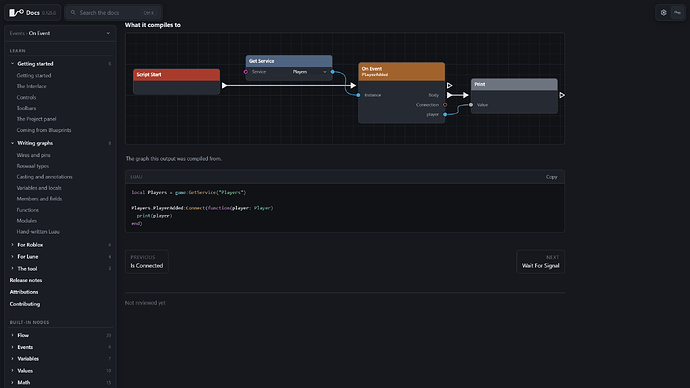The width and height of the screenshot is (690, 388).
Task: Click the Script Start output exec arrow
Action: pyautogui.click(x=224, y=85)
